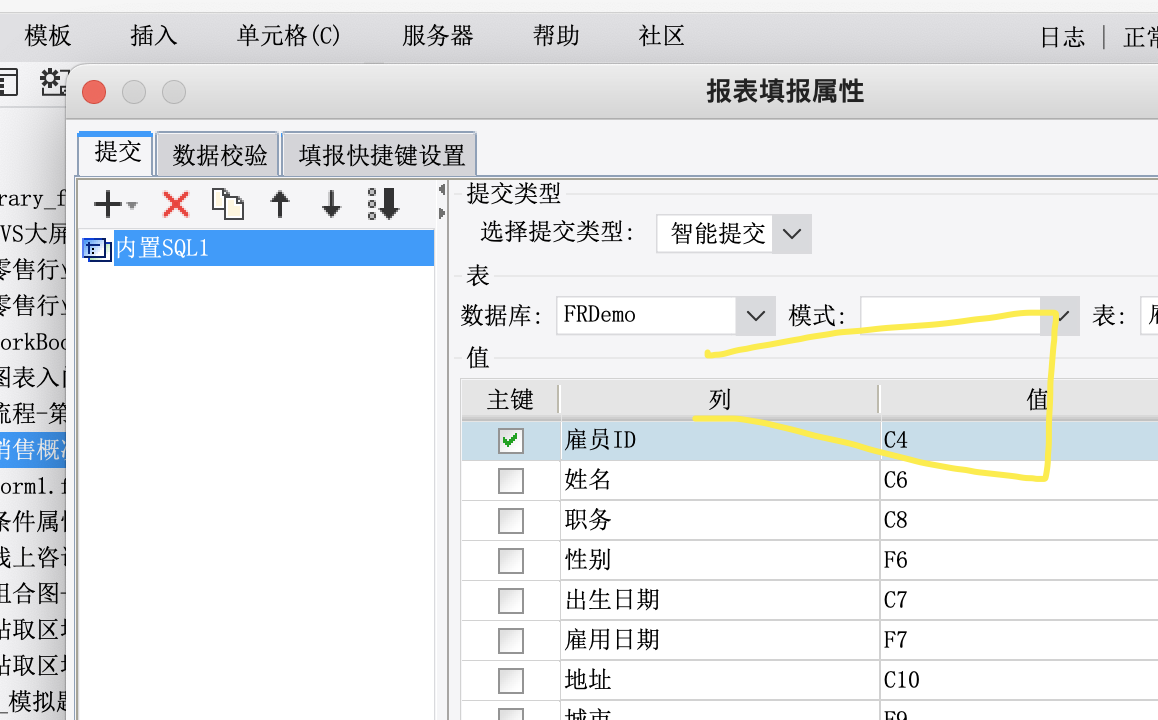1158x720 pixels.
Task: Close the 报表填报属性 dialog with red button
Action: tap(94, 92)
